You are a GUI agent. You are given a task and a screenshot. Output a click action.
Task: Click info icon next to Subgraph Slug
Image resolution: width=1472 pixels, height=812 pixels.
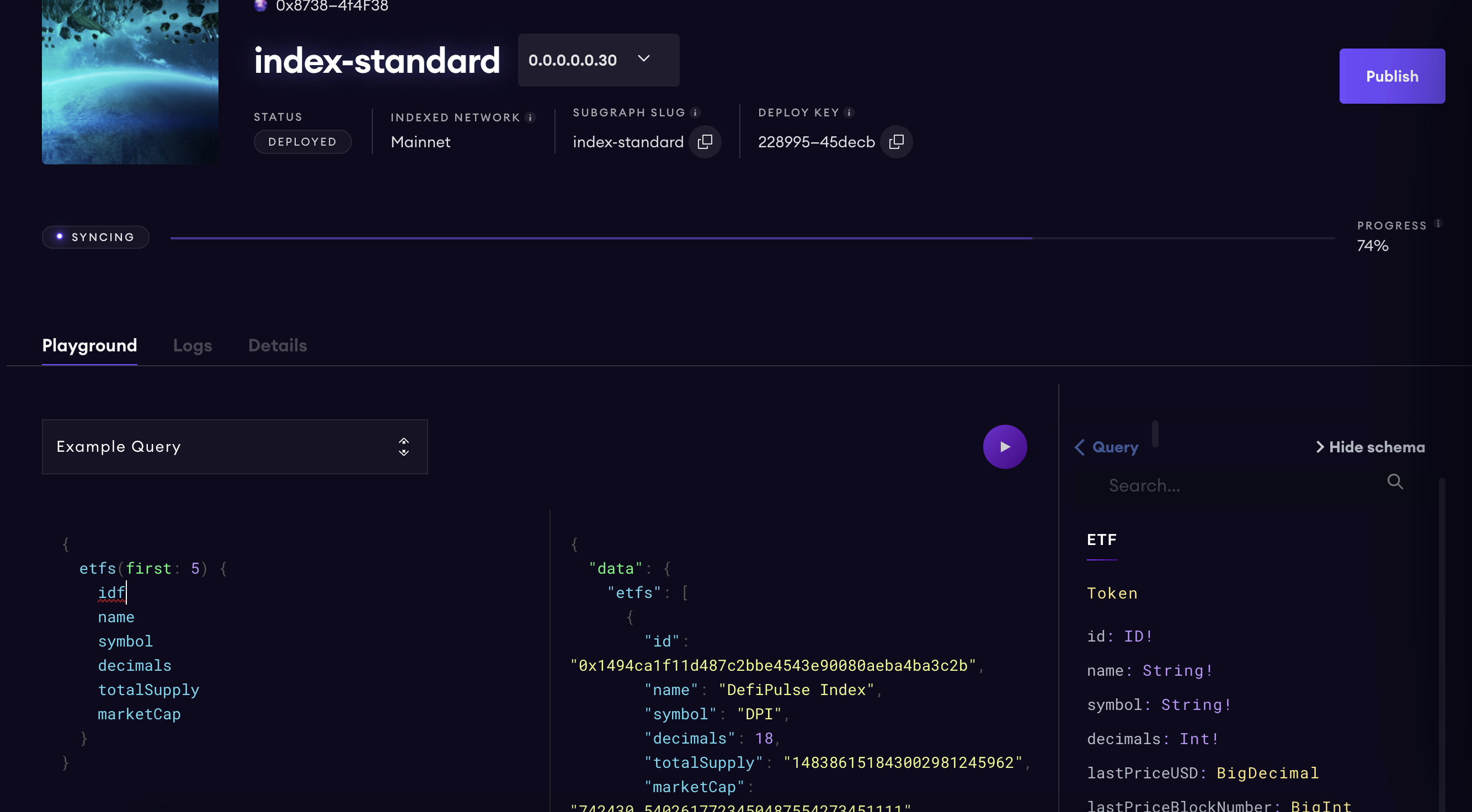tap(695, 113)
